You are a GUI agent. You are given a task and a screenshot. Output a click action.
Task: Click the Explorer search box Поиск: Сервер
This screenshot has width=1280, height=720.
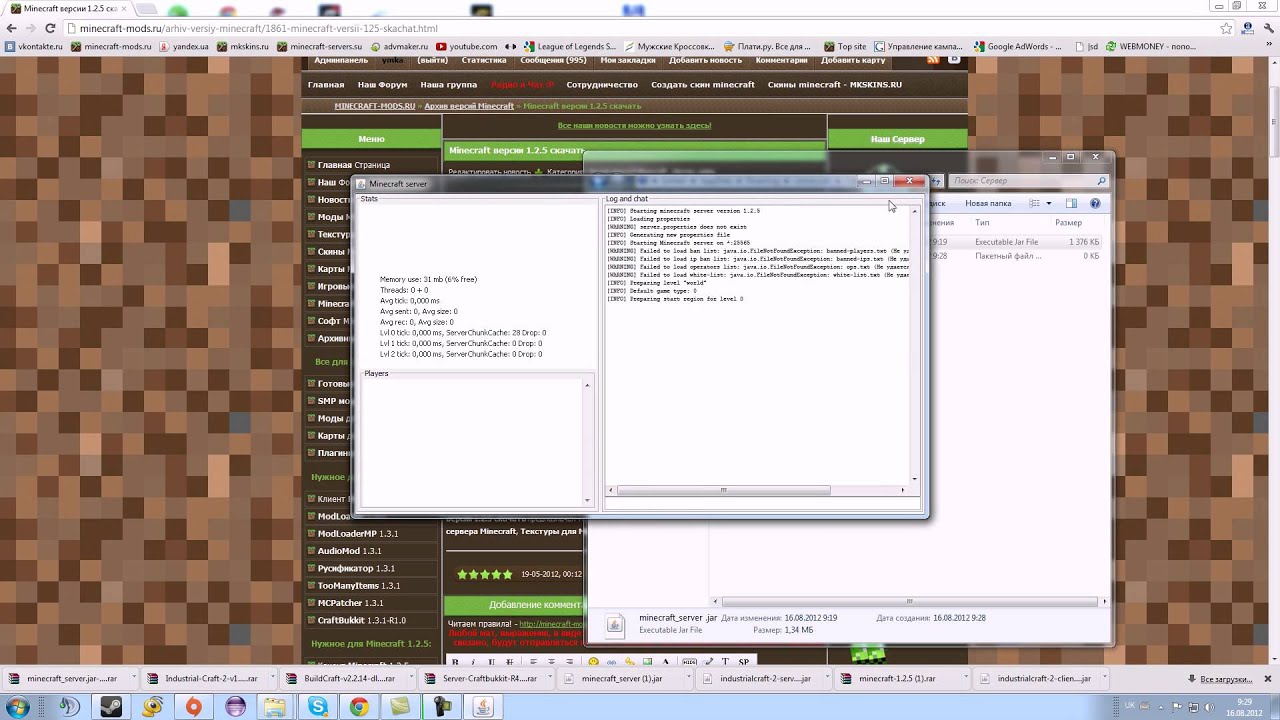[1028, 181]
